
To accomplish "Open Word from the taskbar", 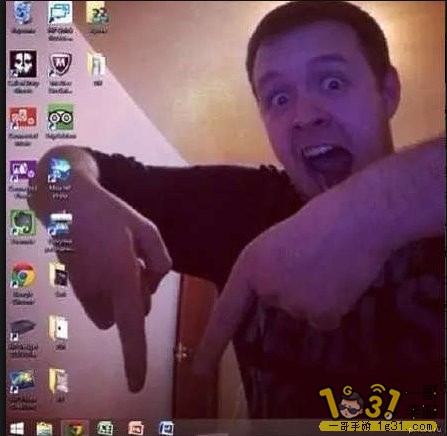I will 166,428.
